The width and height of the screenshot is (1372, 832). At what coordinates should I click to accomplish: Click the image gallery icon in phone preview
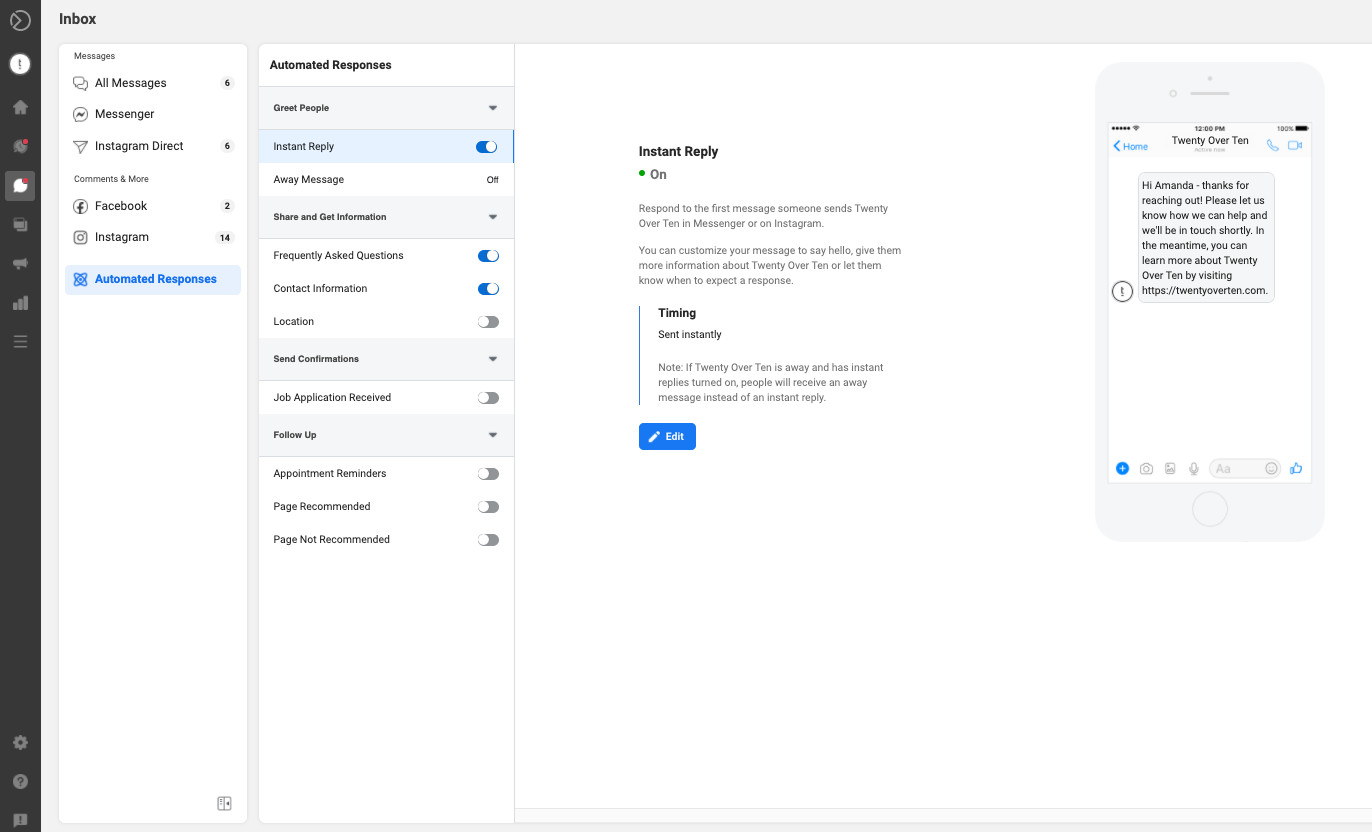1170,468
